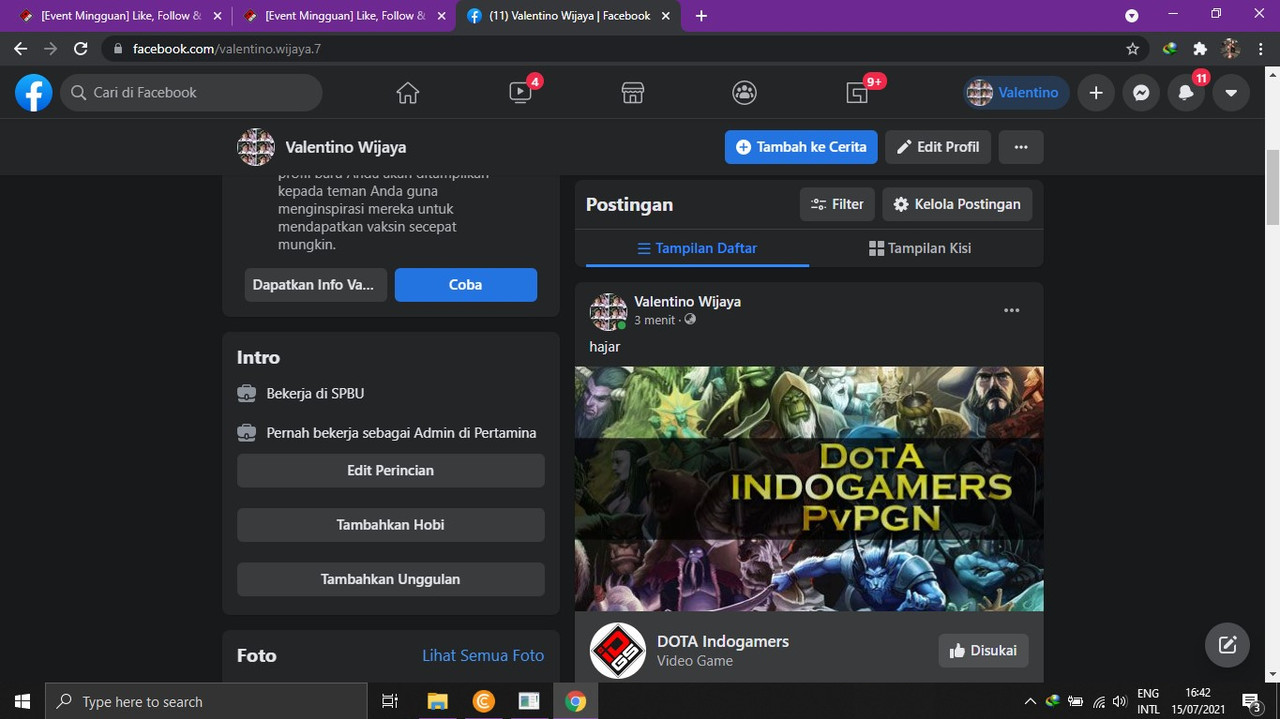Click the browser Back arrow
Screen dimensions: 1280x719
click(21, 48)
